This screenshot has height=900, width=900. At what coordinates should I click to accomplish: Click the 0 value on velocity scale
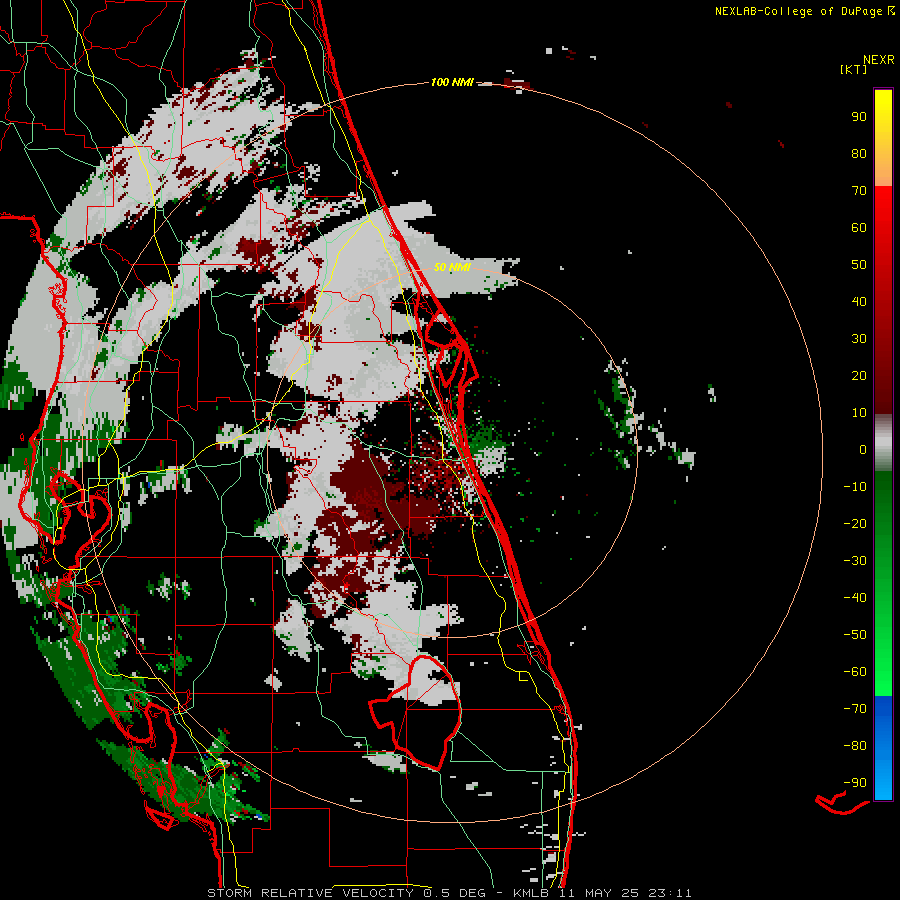[863, 449]
